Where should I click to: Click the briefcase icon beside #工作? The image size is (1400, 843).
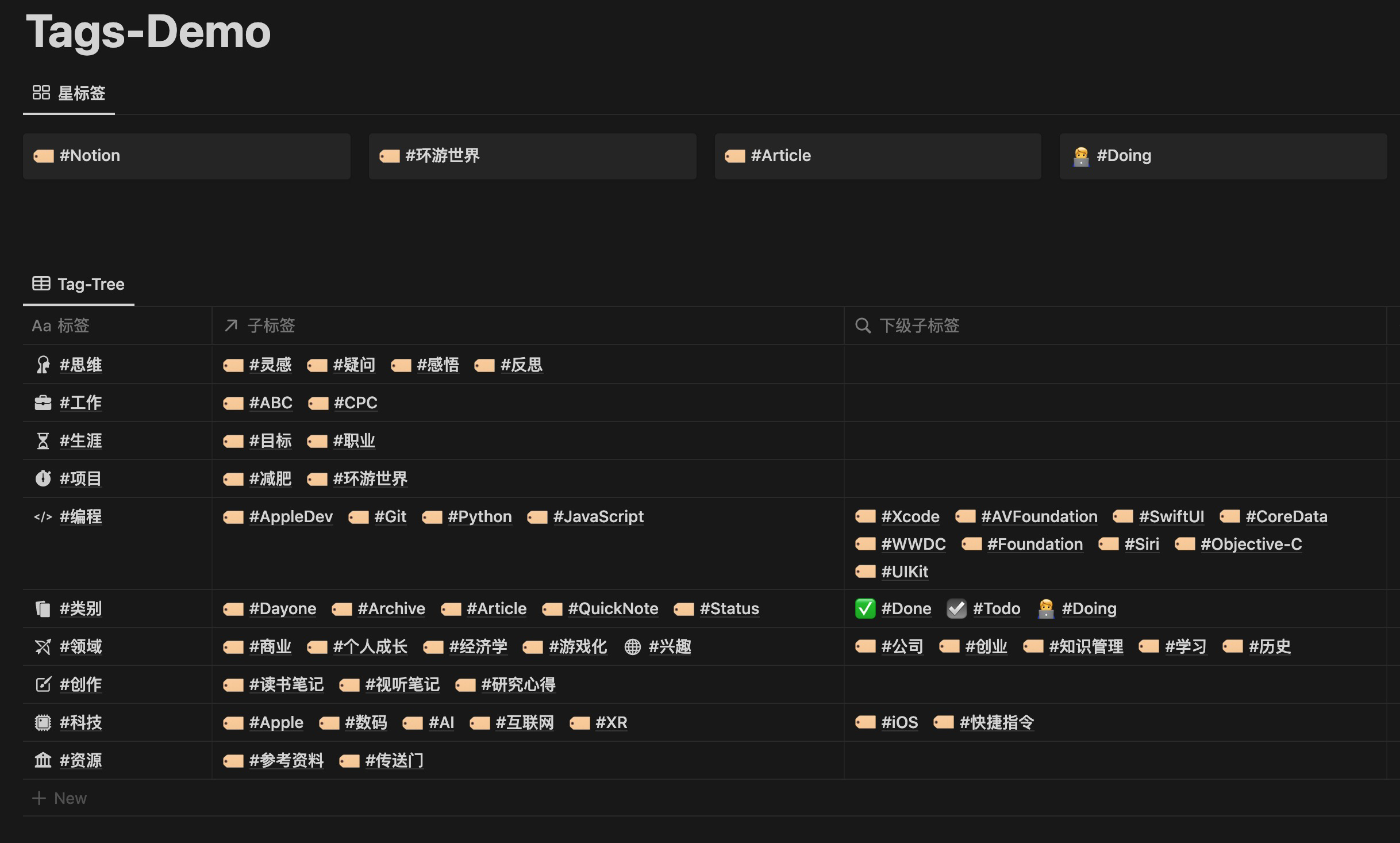pos(43,403)
